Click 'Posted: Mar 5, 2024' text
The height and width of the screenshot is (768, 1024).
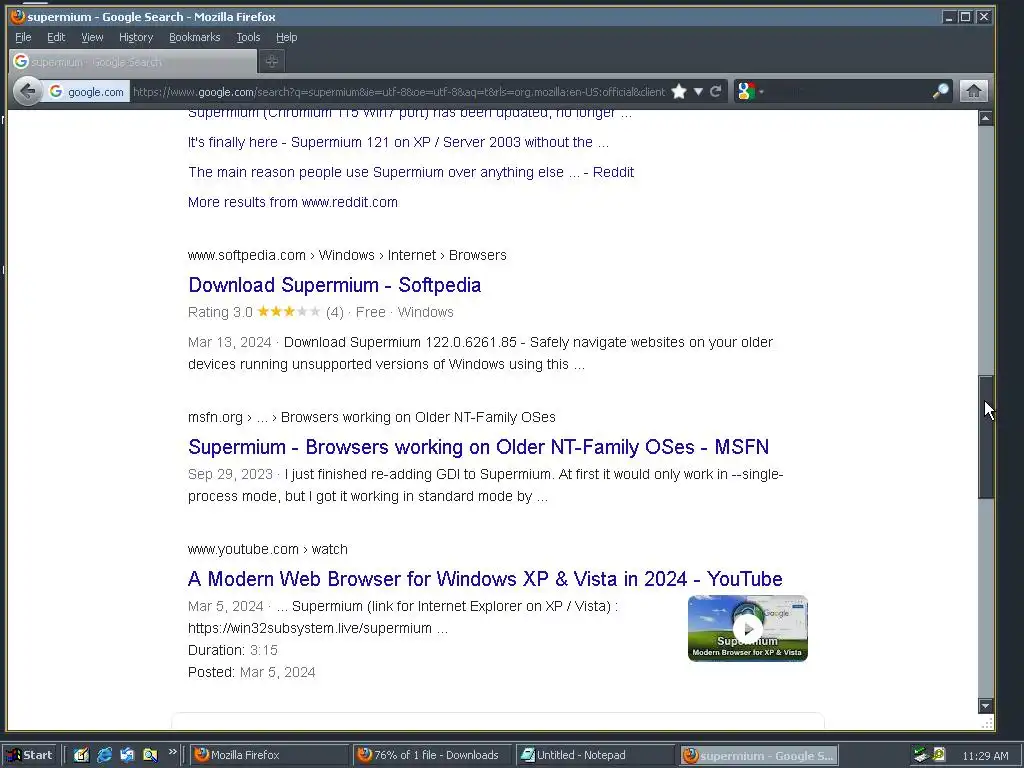point(251,672)
